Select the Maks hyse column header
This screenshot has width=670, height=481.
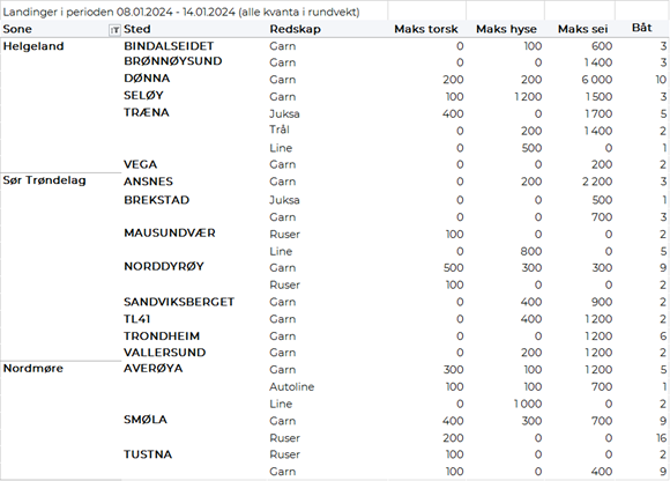click(506, 31)
